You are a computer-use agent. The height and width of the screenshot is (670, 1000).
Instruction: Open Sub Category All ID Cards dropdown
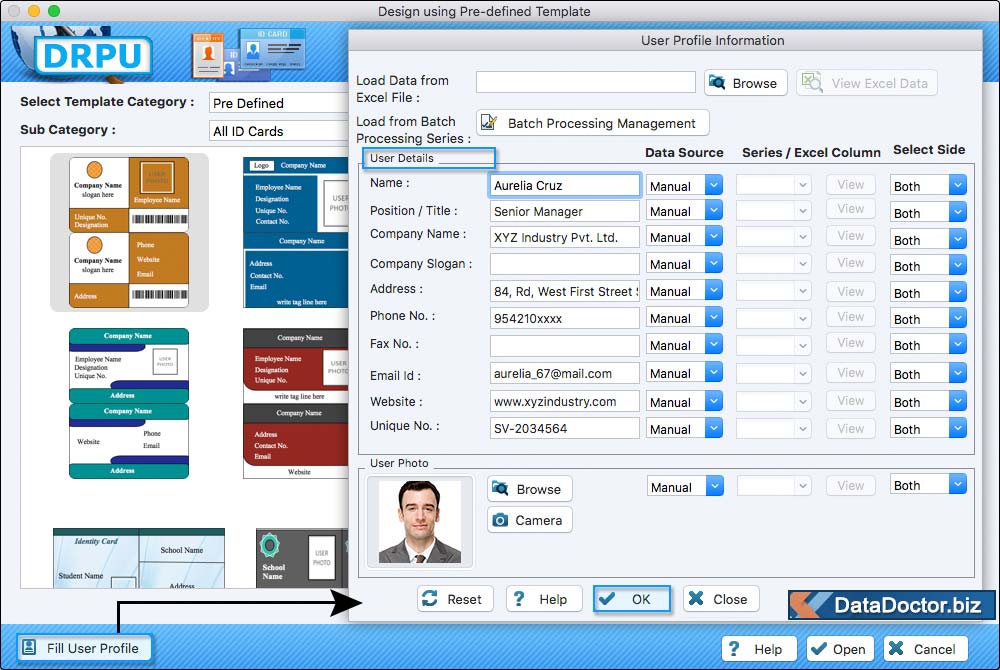pyautogui.click(x=279, y=131)
